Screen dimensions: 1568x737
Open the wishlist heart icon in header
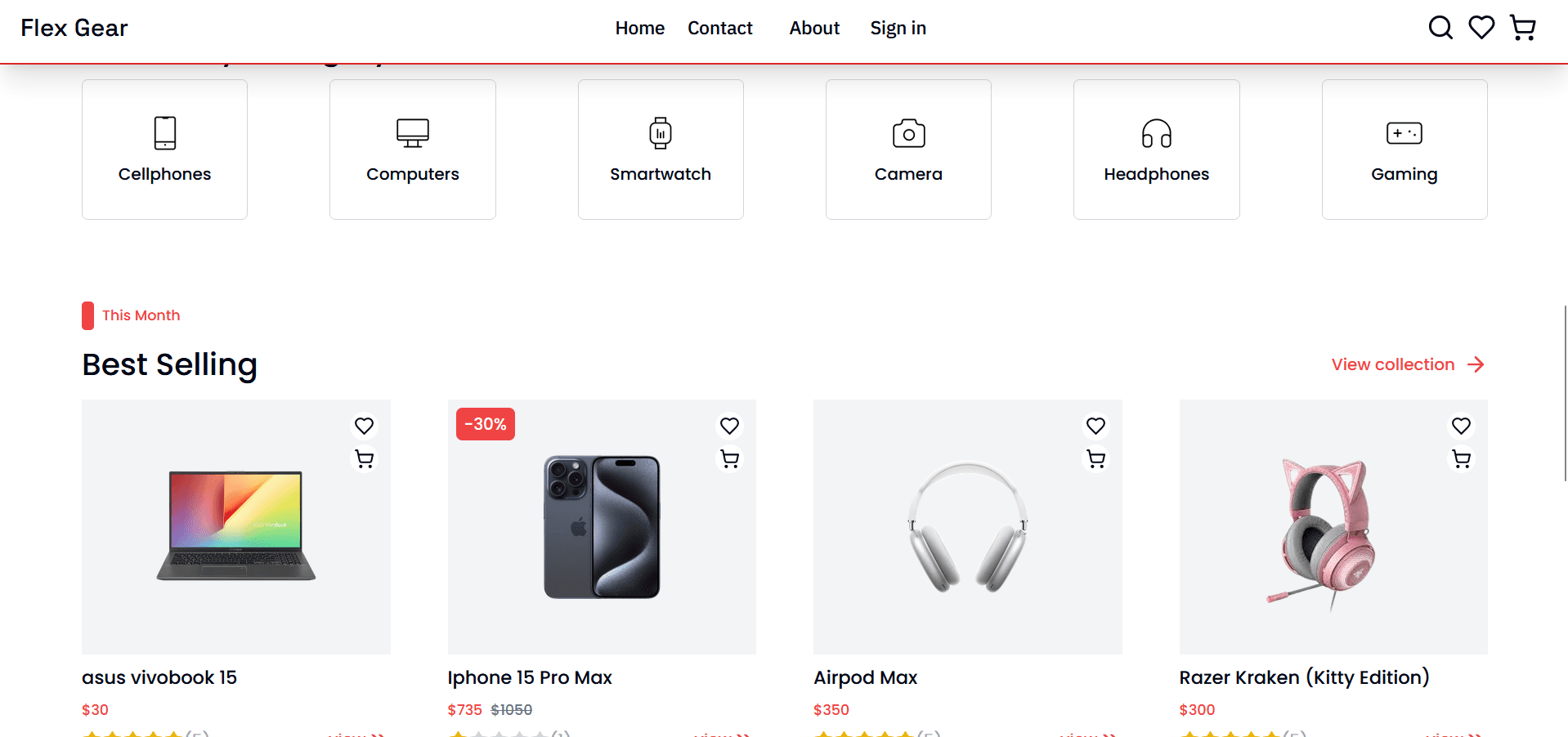(1481, 28)
